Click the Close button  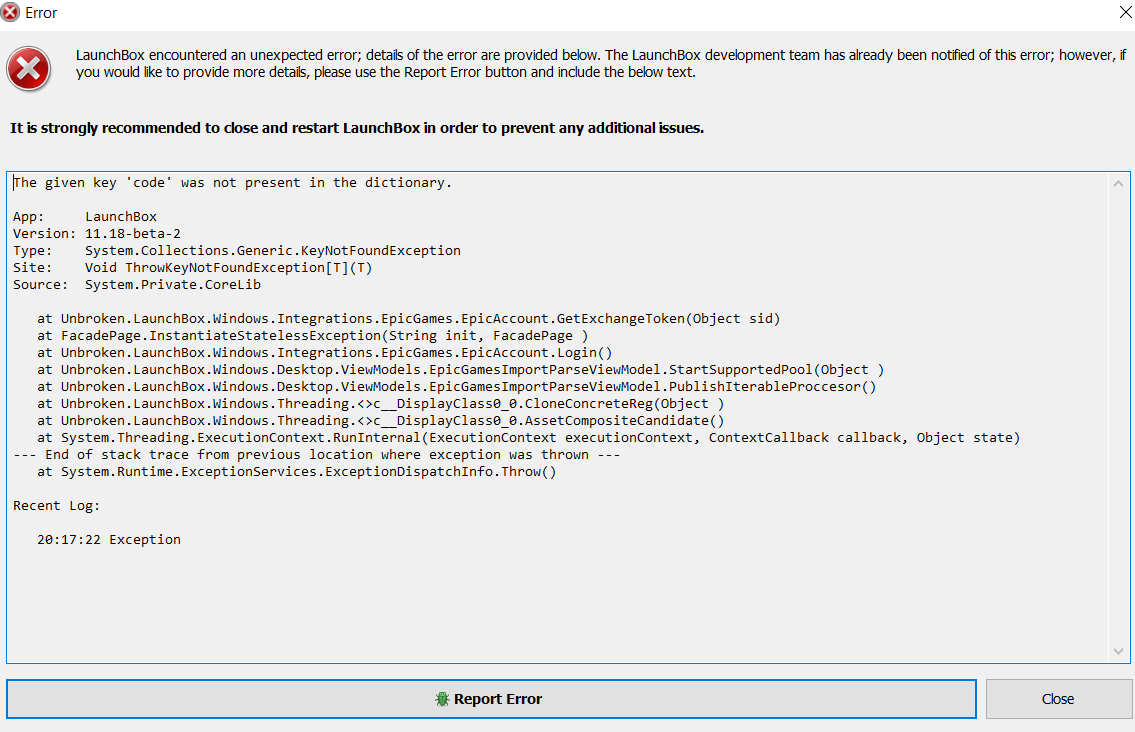pyautogui.click(x=1058, y=699)
